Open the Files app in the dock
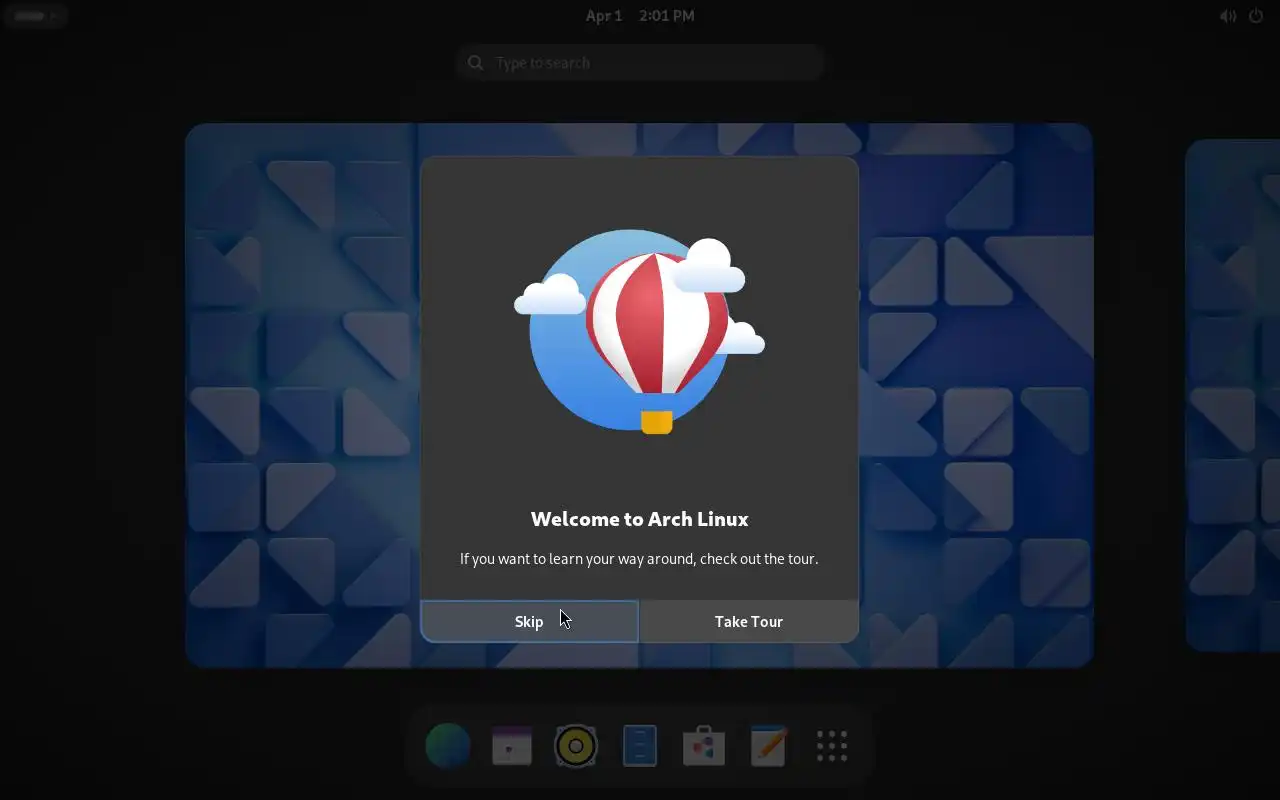Image resolution: width=1280 pixels, height=800 pixels. [640, 746]
